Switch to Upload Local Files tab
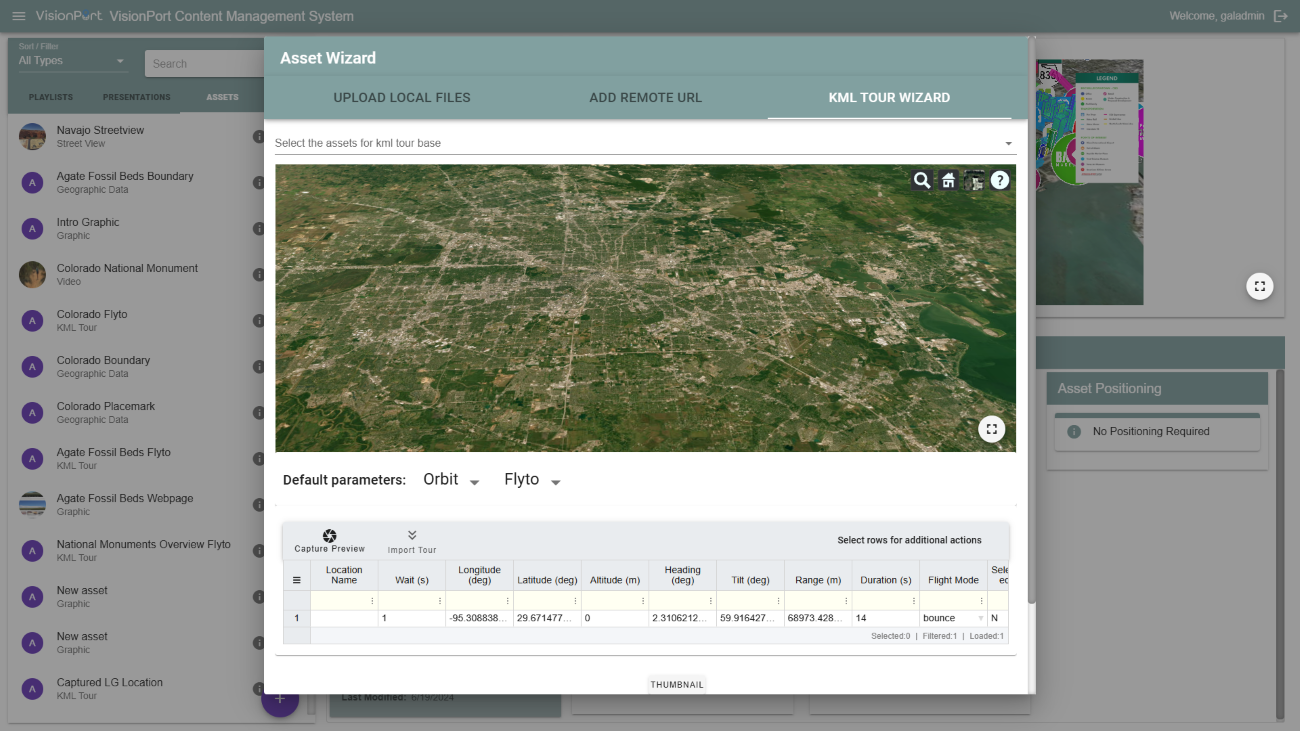 pyautogui.click(x=402, y=98)
